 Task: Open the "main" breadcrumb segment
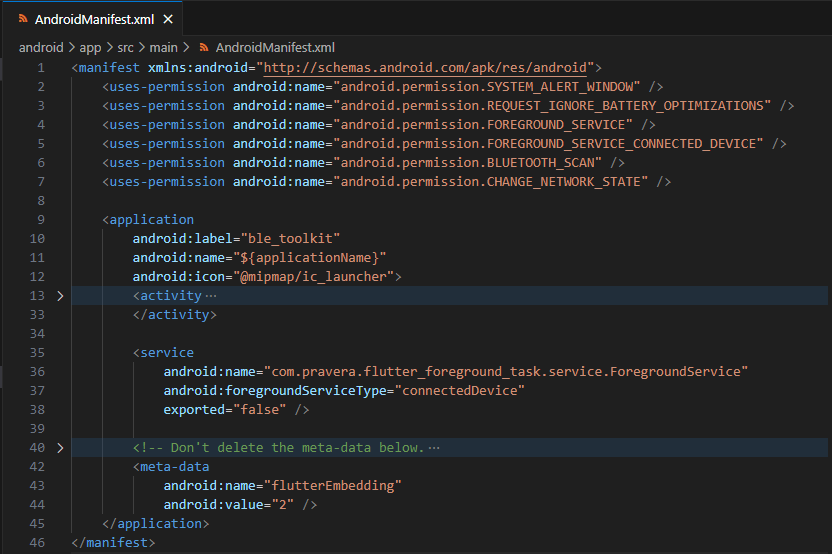(x=165, y=47)
